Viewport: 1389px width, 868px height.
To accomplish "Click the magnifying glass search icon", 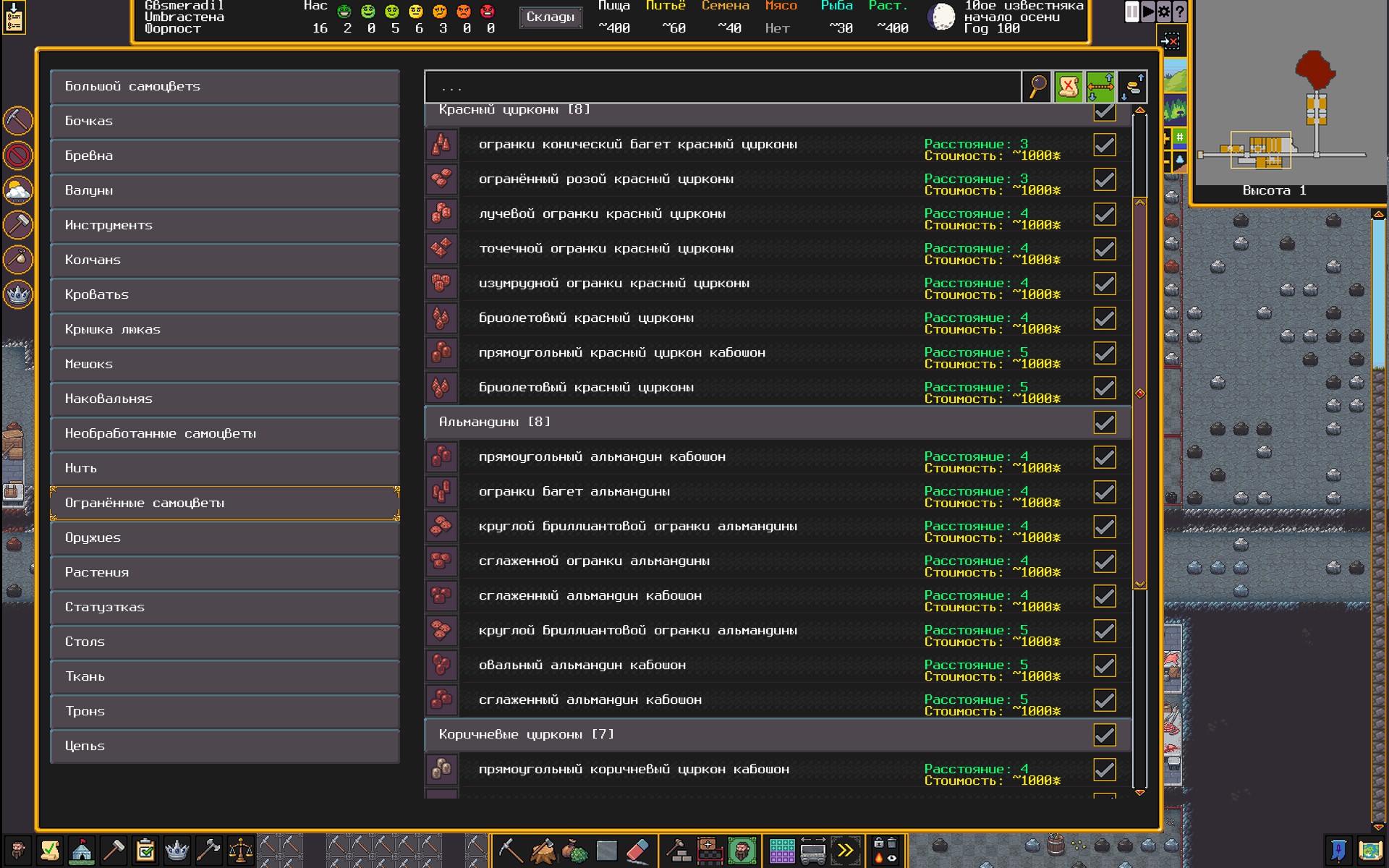I will (1037, 87).
